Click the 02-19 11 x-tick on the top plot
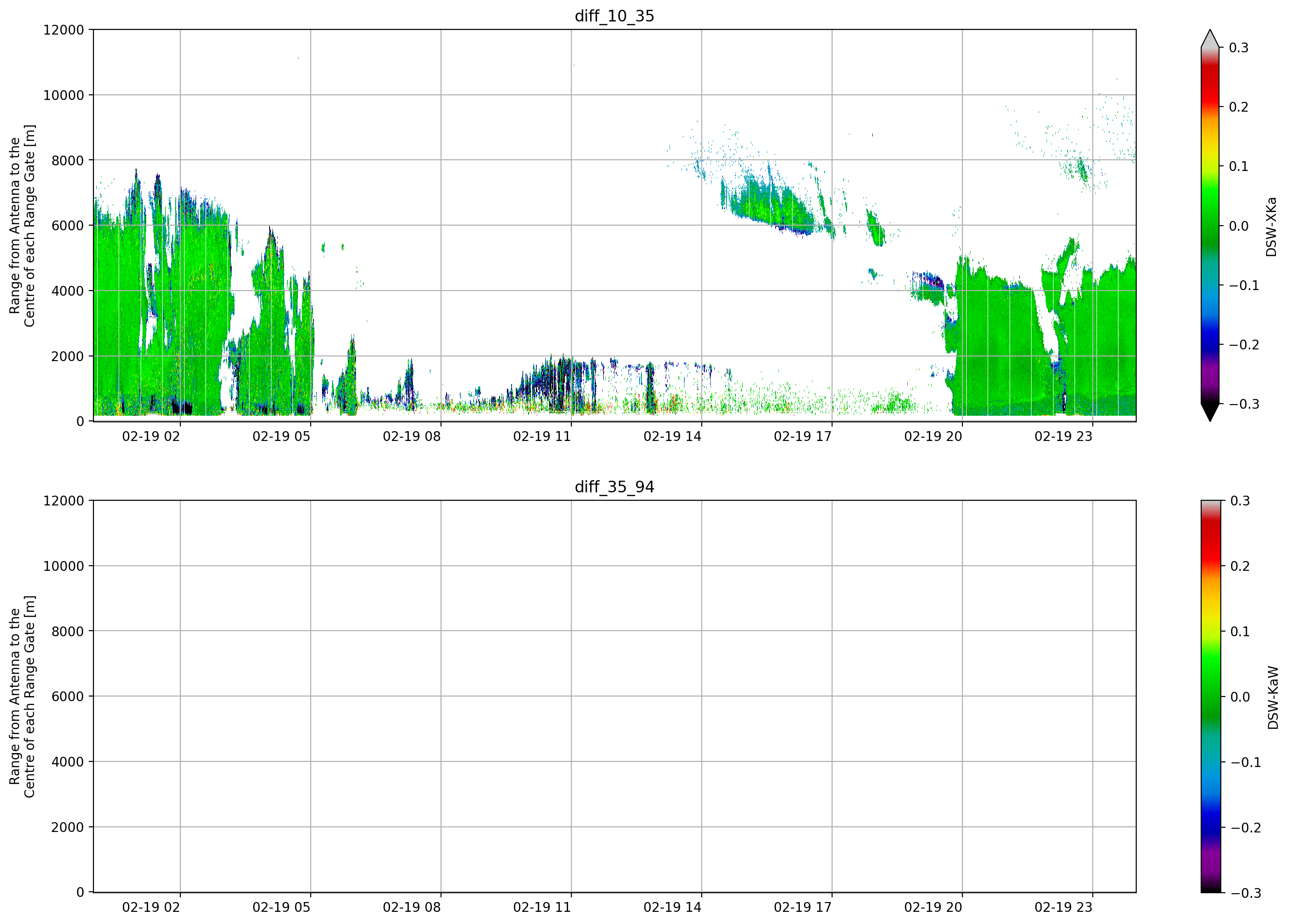 point(542,436)
